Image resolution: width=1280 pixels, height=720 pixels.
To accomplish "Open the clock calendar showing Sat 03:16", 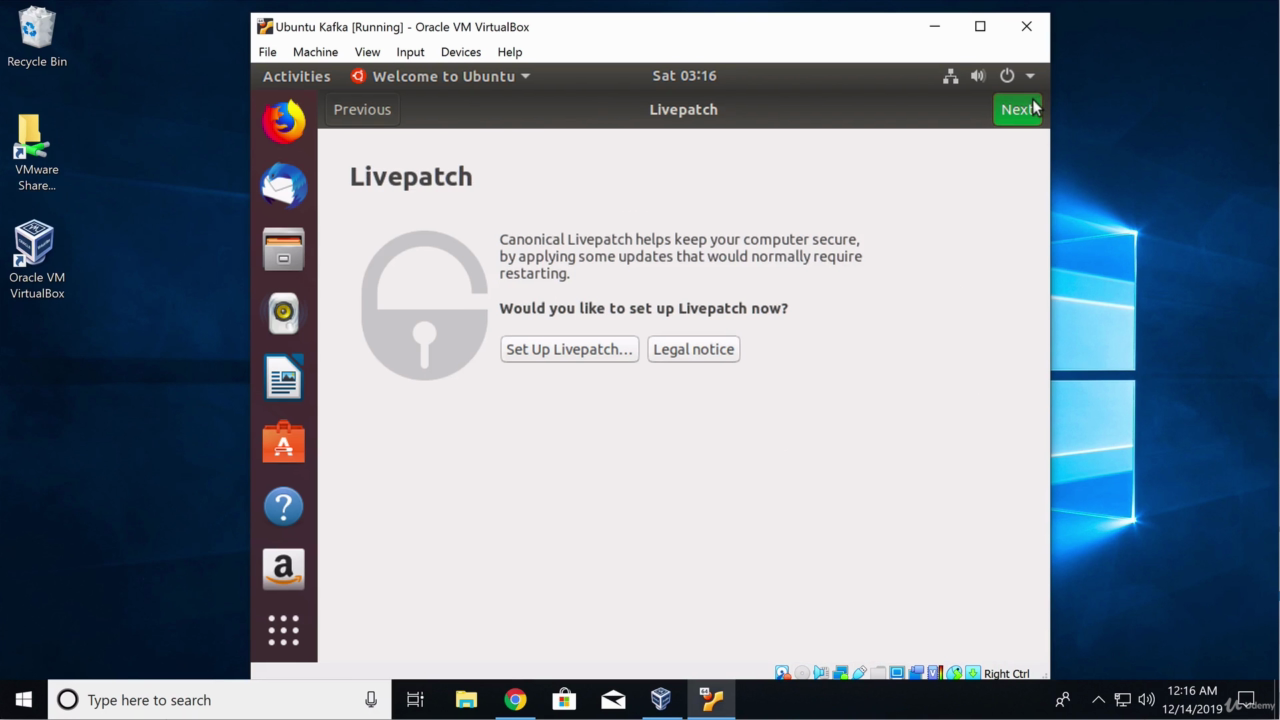I will 684,76.
